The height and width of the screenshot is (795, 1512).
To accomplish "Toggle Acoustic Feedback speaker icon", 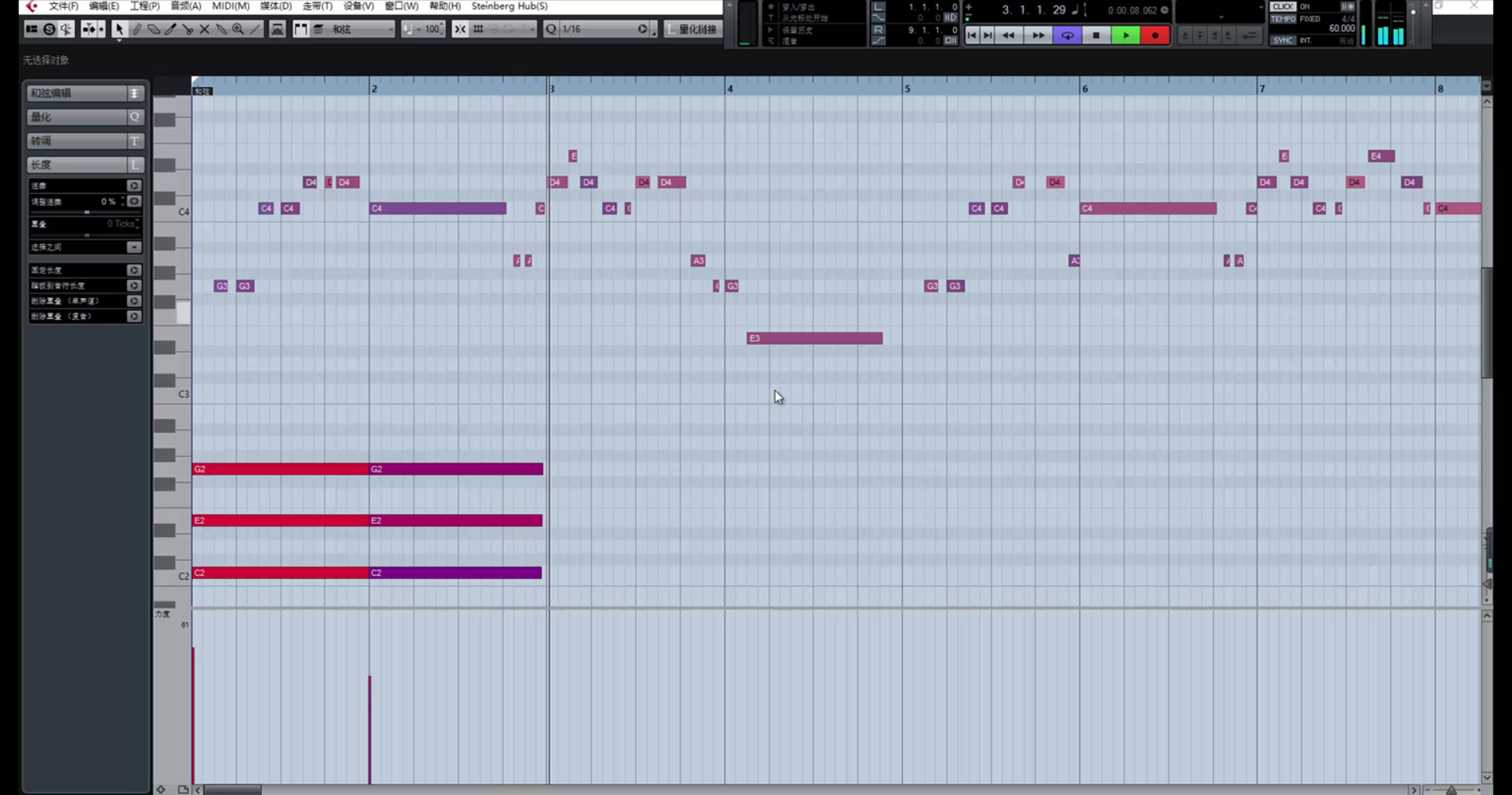I will [x=66, y=29].
